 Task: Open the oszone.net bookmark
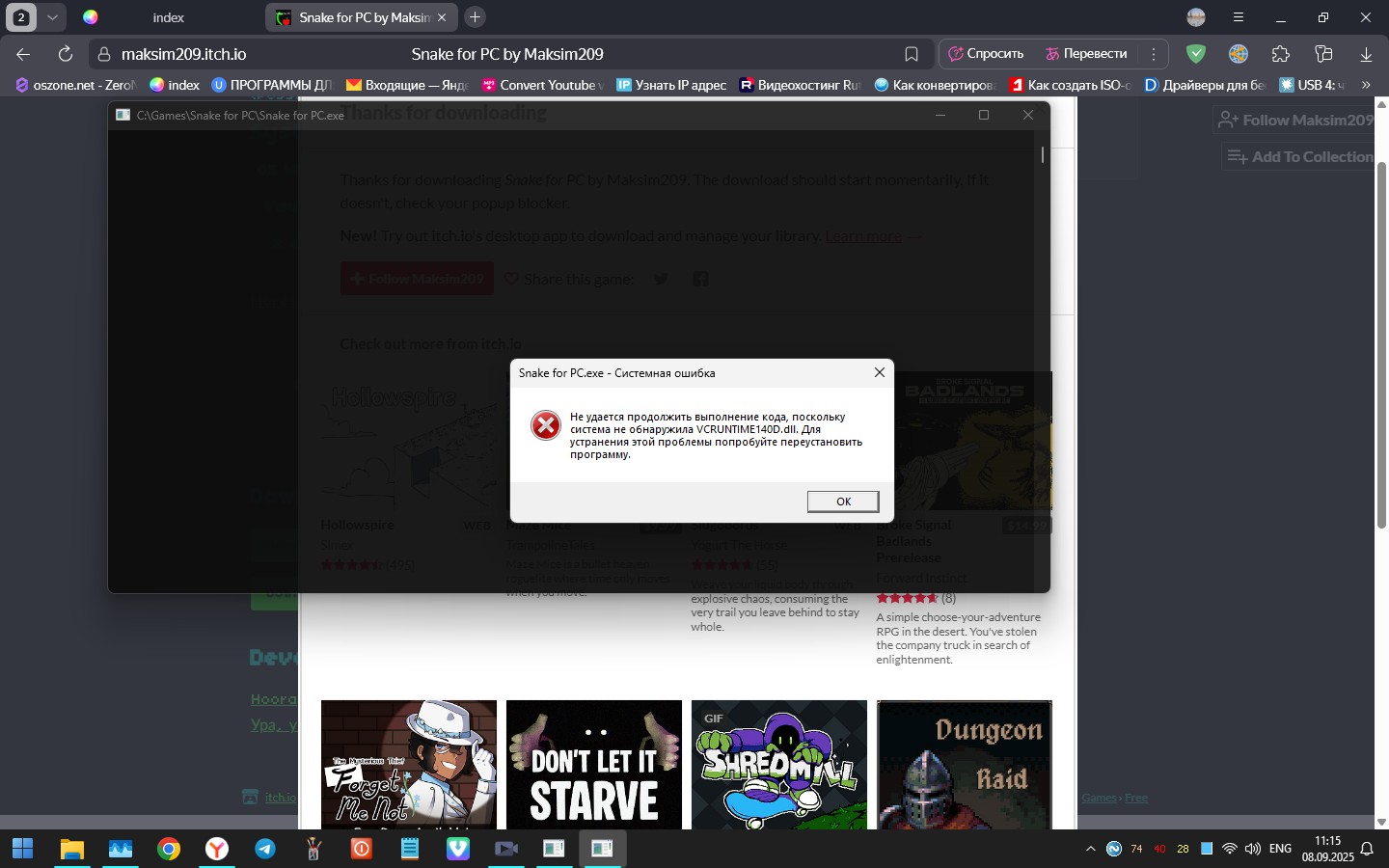(77, 85)
